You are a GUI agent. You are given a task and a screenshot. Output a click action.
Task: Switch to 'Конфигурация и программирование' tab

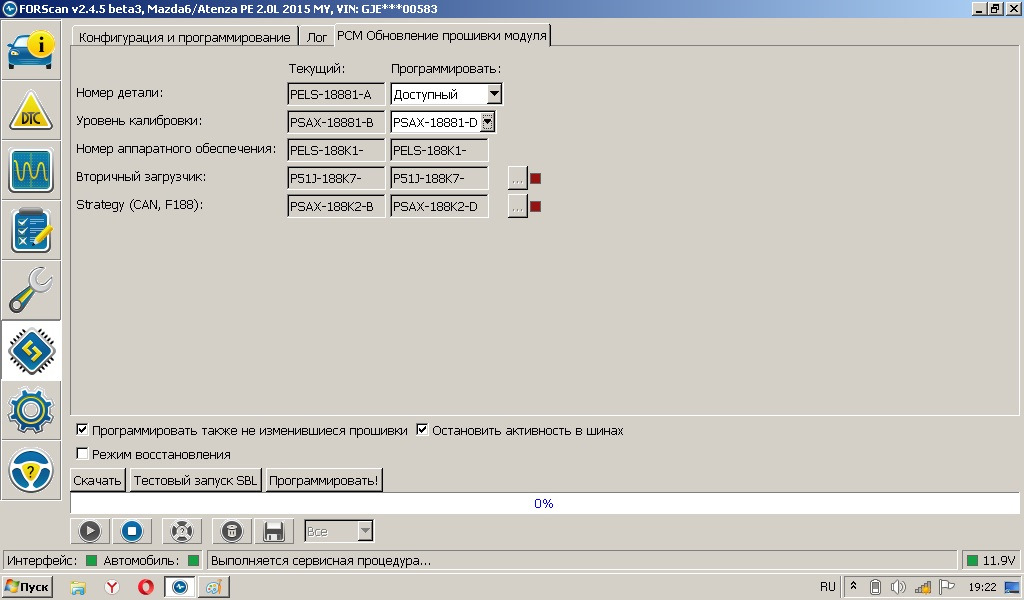184,37
